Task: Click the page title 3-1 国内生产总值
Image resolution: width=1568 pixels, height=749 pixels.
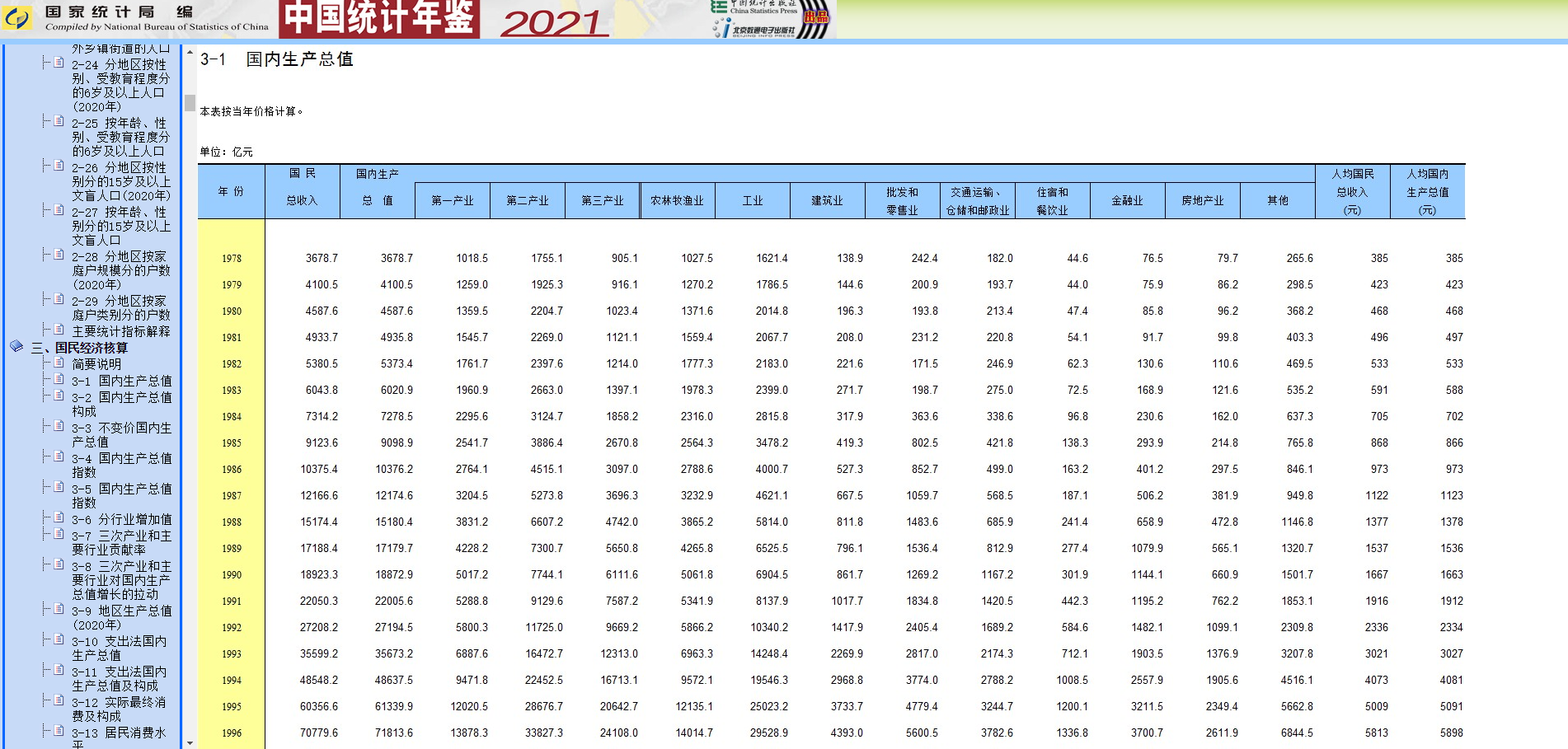Action: (x=277, y=59)
